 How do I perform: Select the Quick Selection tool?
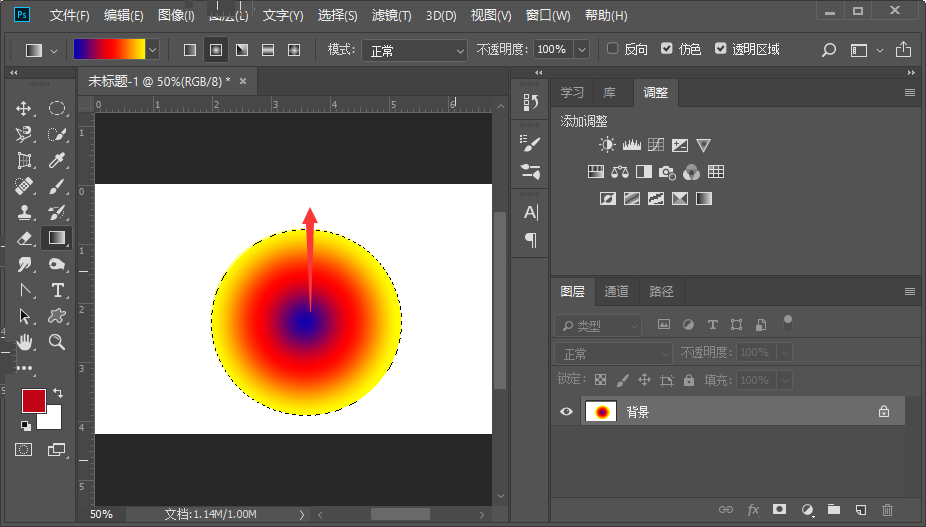(57, 134)
